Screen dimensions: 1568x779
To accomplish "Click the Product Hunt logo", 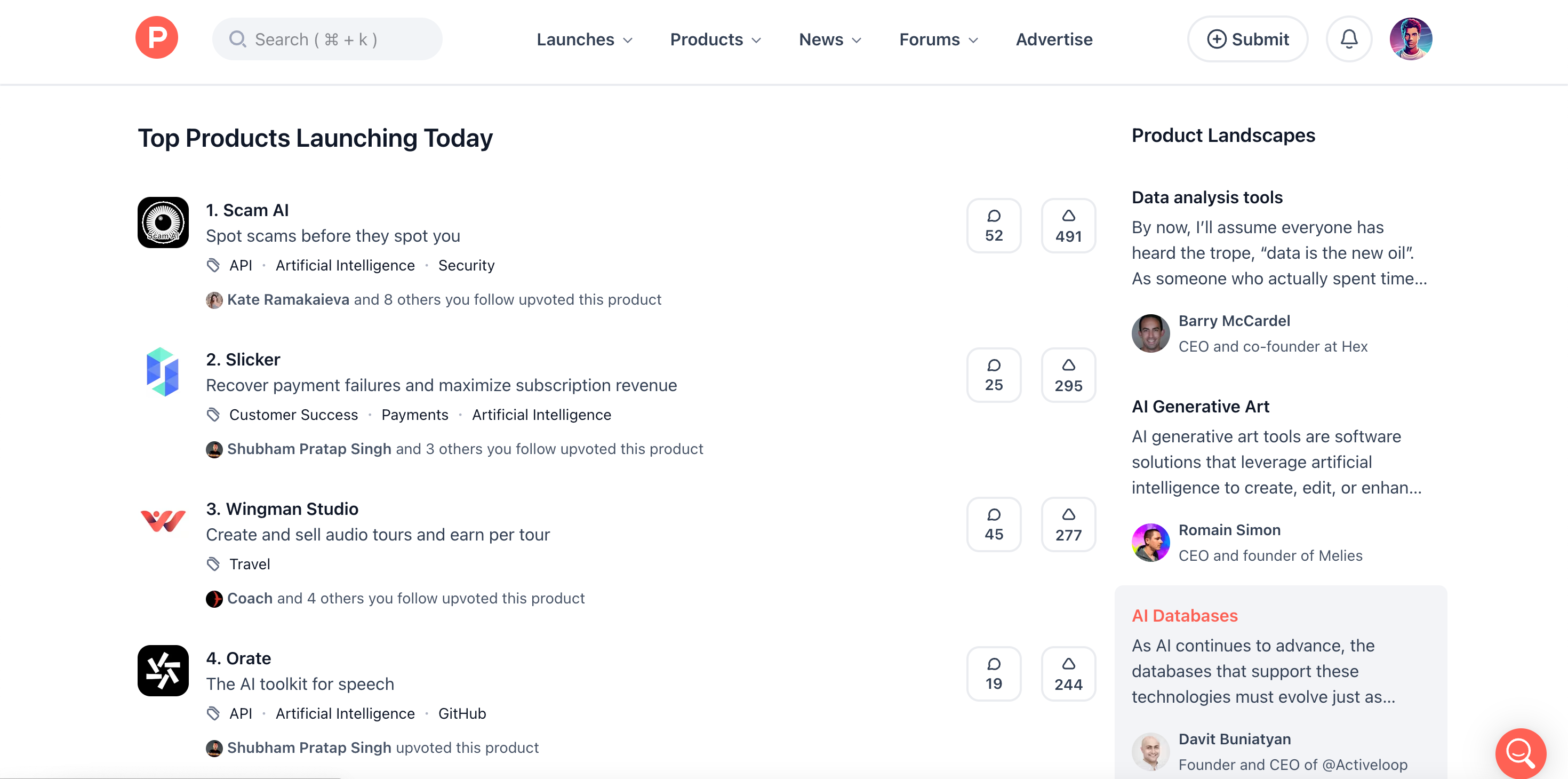I will pos(156,38).
